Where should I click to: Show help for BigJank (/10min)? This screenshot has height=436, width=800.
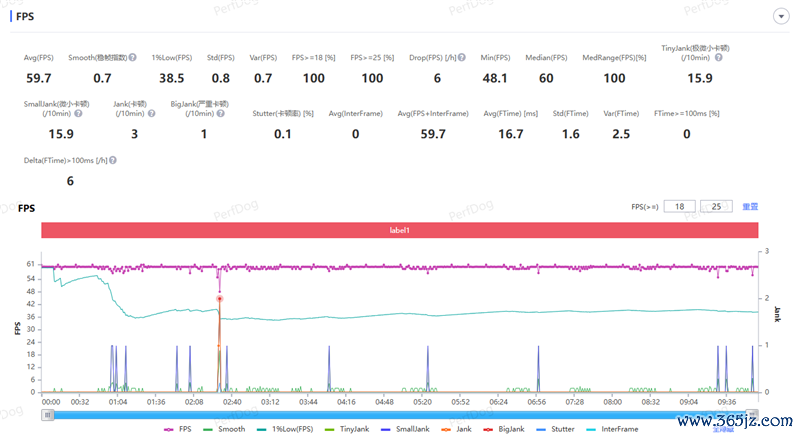pyautogui.click(x=220, y=113)
